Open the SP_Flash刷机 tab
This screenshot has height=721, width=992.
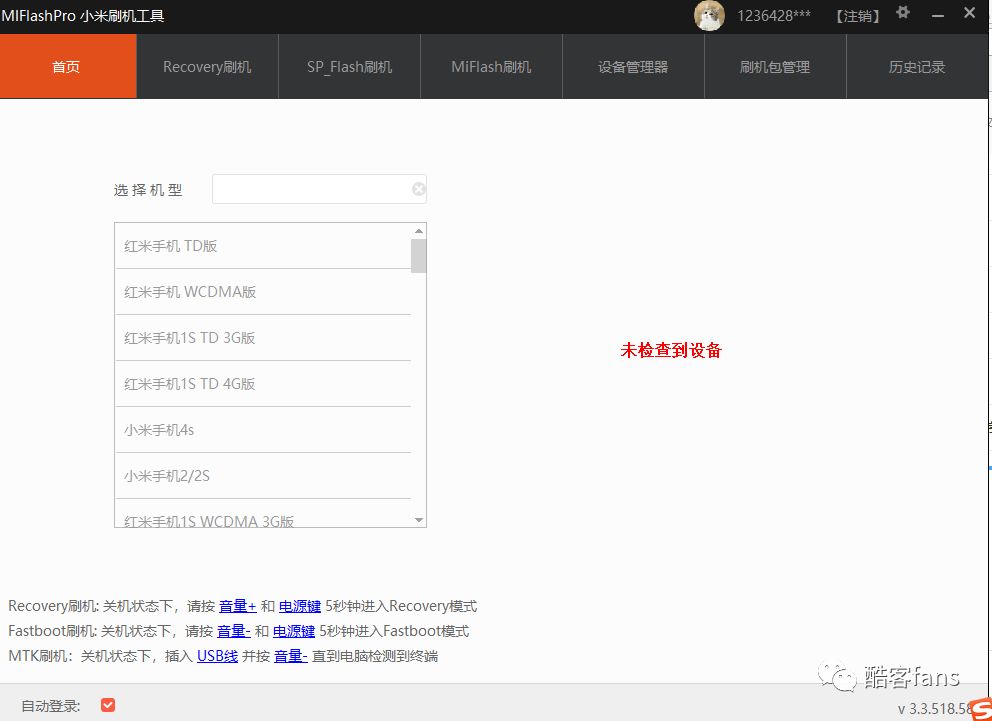[x=350, y=66]
